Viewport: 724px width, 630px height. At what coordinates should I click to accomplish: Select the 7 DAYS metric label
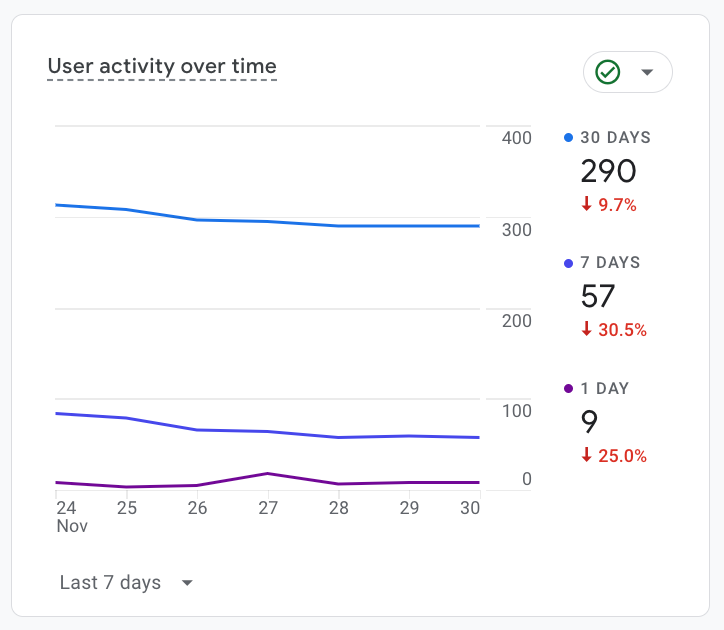[610, 263]
